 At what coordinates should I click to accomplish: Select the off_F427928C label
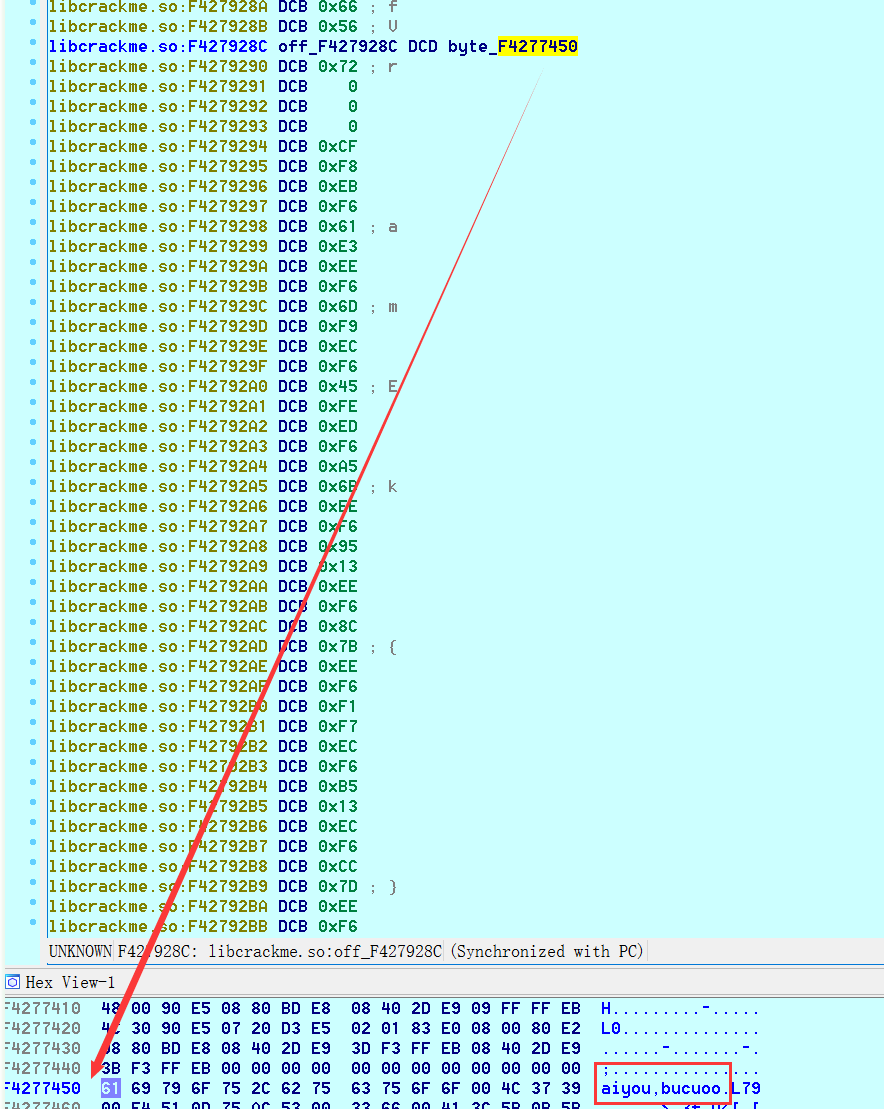pyautogui.click(x=338, y=47)
